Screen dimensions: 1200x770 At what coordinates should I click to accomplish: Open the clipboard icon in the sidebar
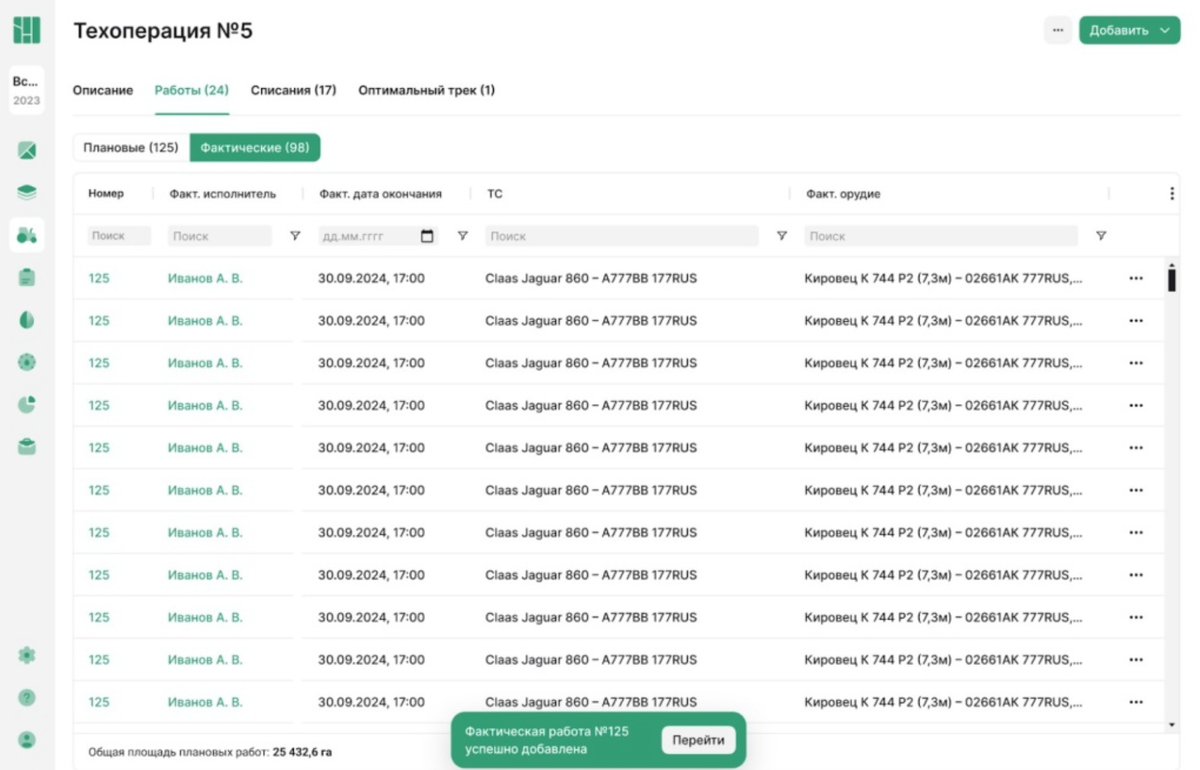pyautogui.click(x=27, y=277)
